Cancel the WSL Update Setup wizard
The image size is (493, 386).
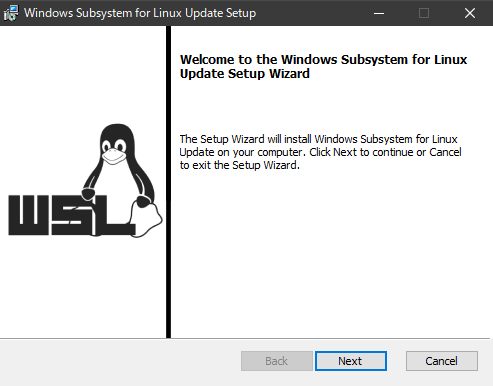tap(442, 361)
